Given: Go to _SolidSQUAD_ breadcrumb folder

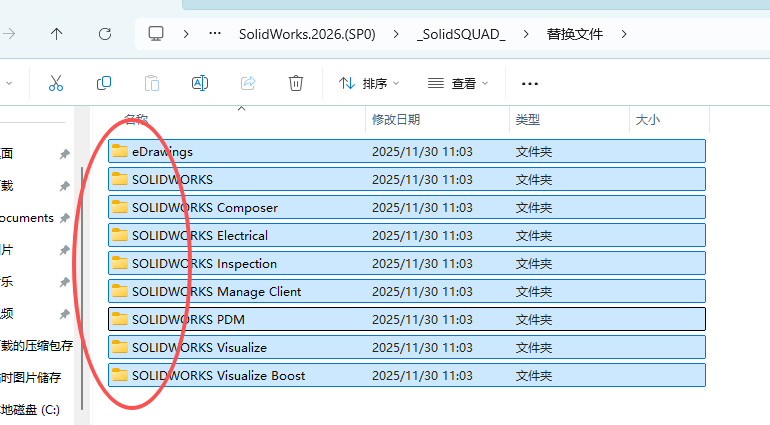Looking at the screenshot, I should 461,34.
